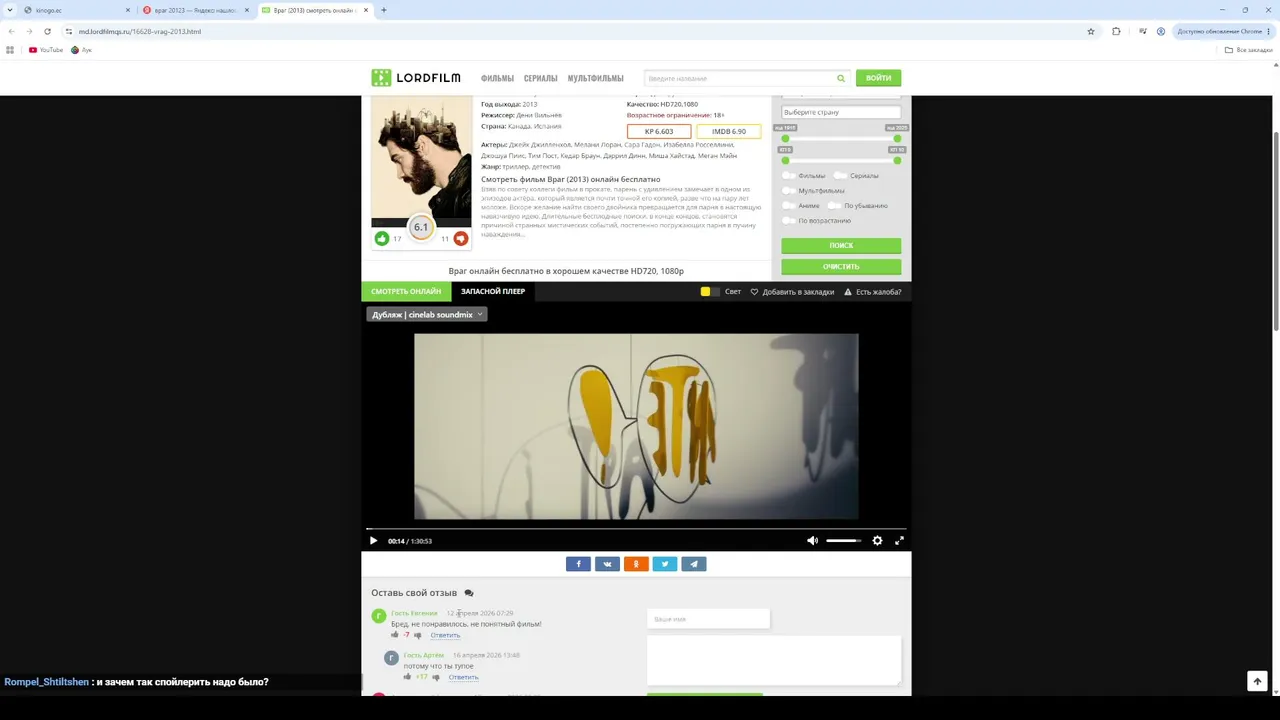Open the Выберите страну country selector
The image size is (1280, 720).
(x=841, y=112)
